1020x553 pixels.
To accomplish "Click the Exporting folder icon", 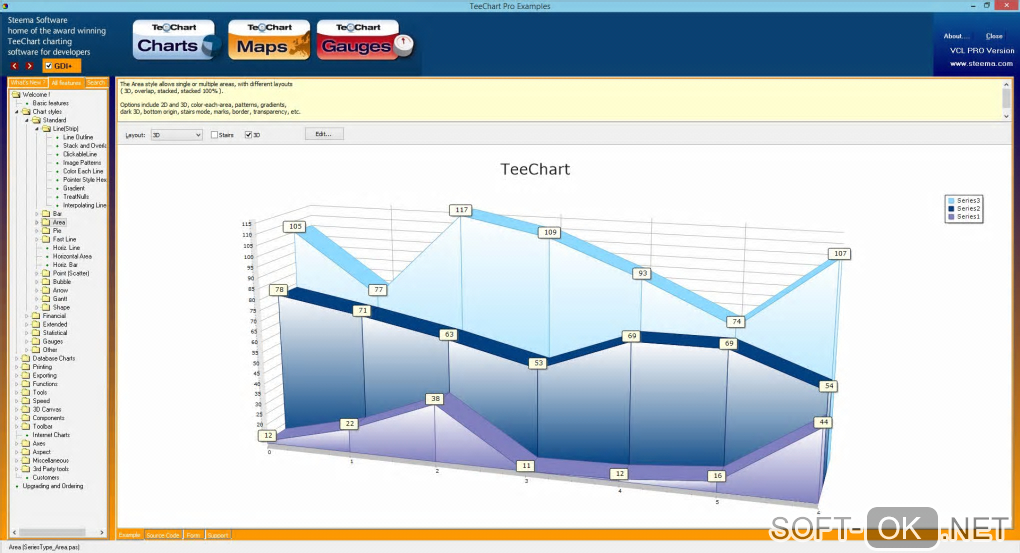I will click(26, 375).
